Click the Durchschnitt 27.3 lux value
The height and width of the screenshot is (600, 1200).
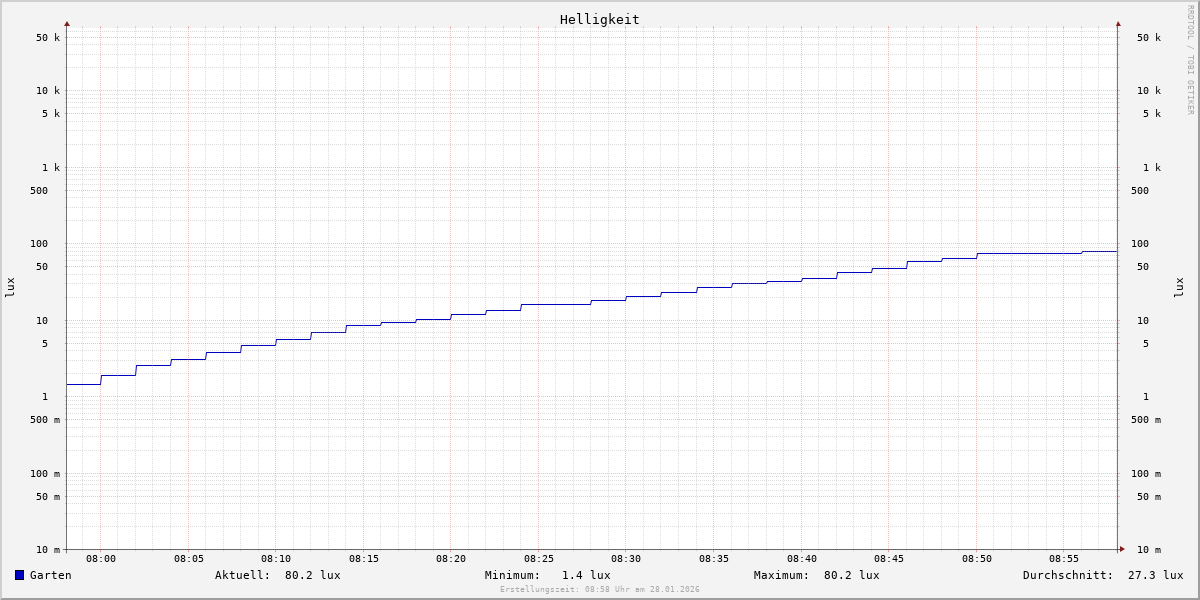(1155, 575)
